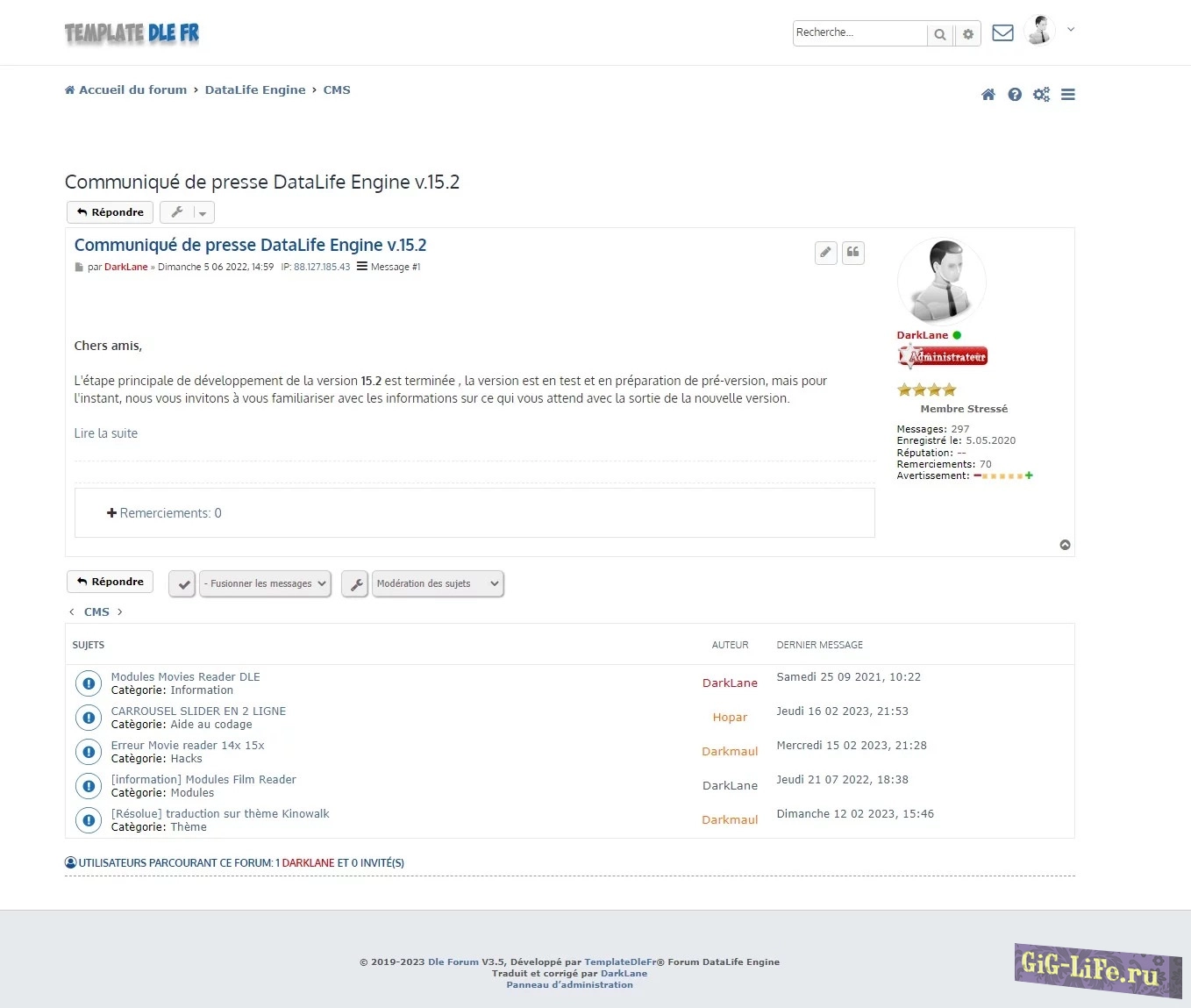Screen dimensions: 1191x1008
Task: Open advanced search gear icon
Action: pos(967,34)
